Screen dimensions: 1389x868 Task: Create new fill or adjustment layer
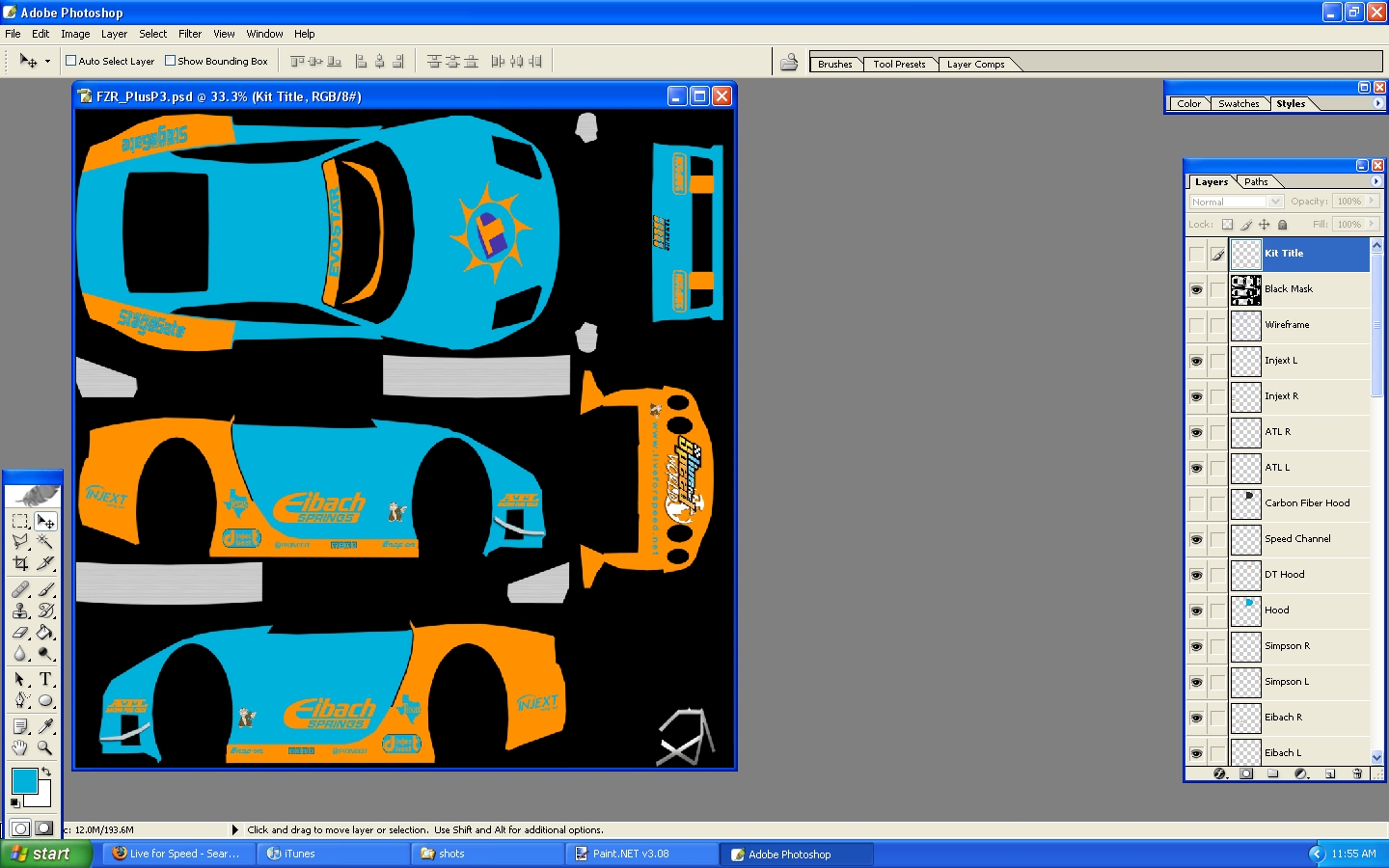(1301, 773)
